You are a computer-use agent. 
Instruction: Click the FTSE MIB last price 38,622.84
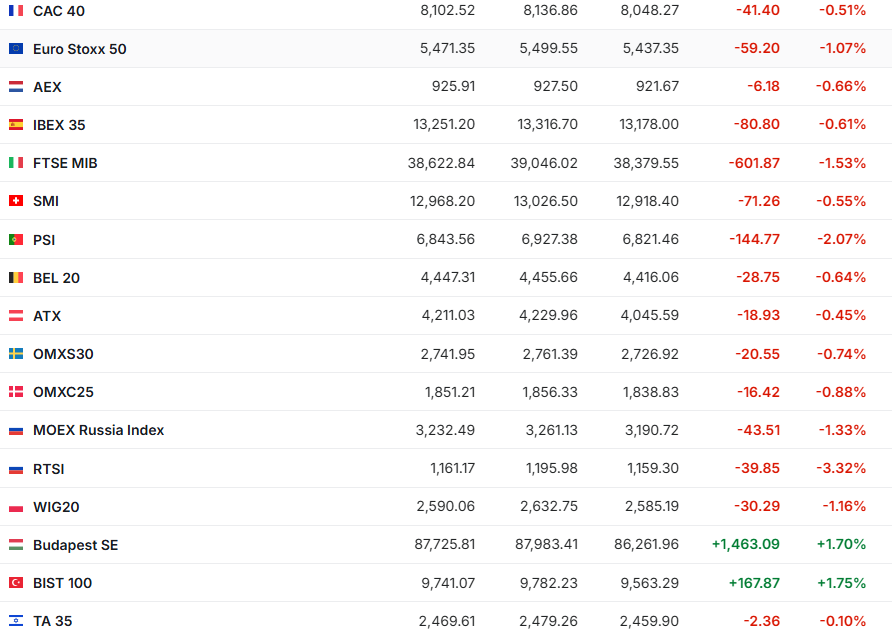(441, 163)
